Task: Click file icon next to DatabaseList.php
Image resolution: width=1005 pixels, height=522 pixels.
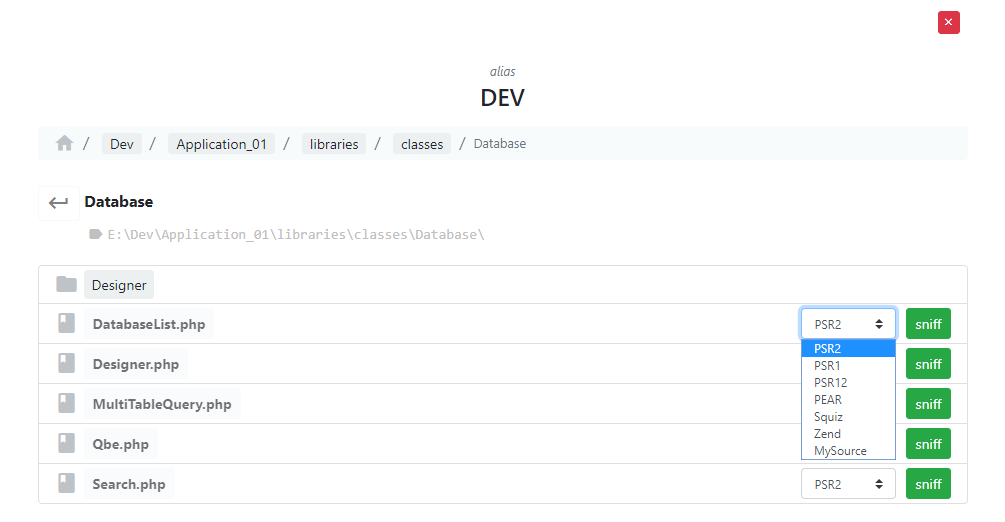Action: pyautogui.click(x=67, y=324)
